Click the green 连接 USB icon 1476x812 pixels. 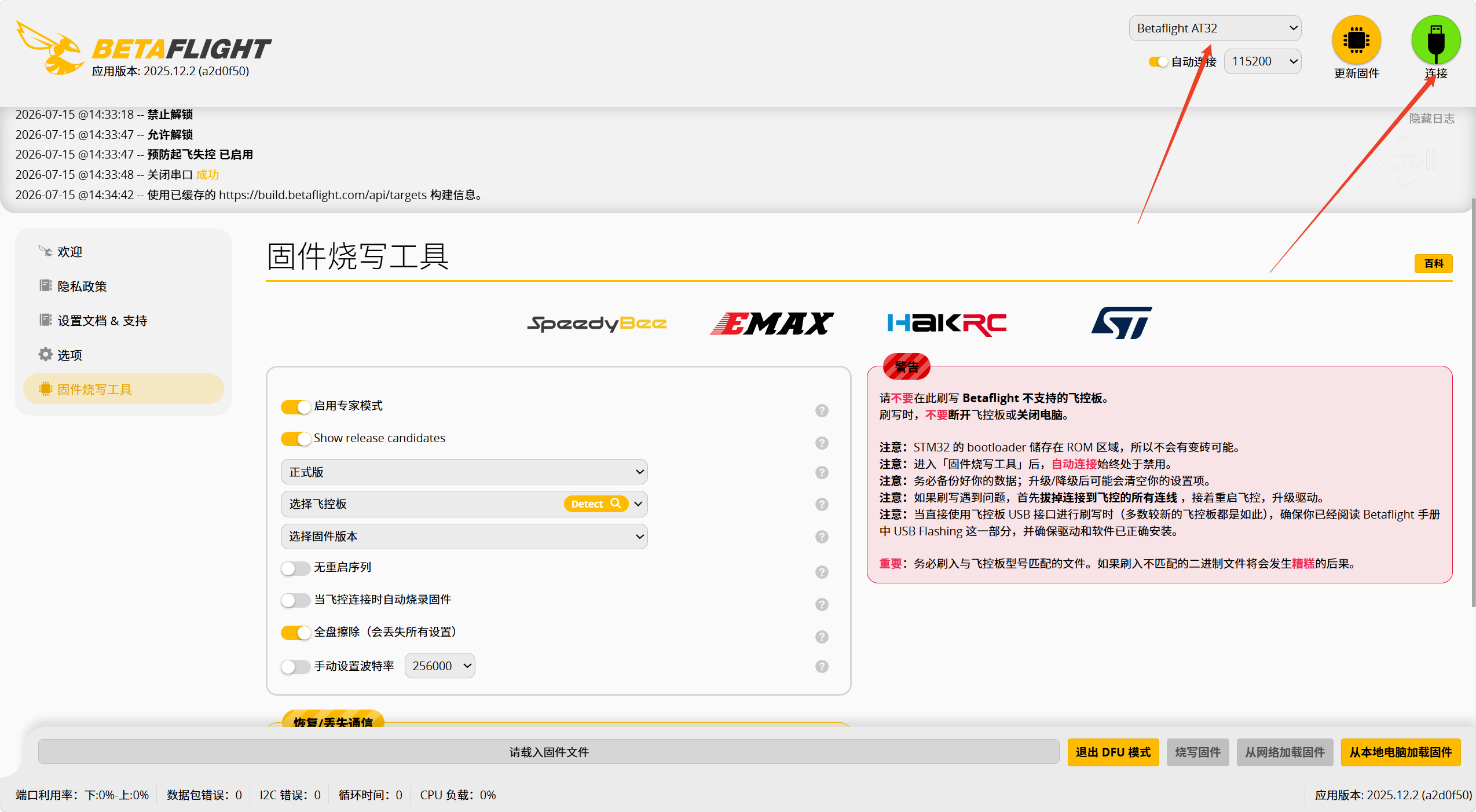tap(1436, 39)
